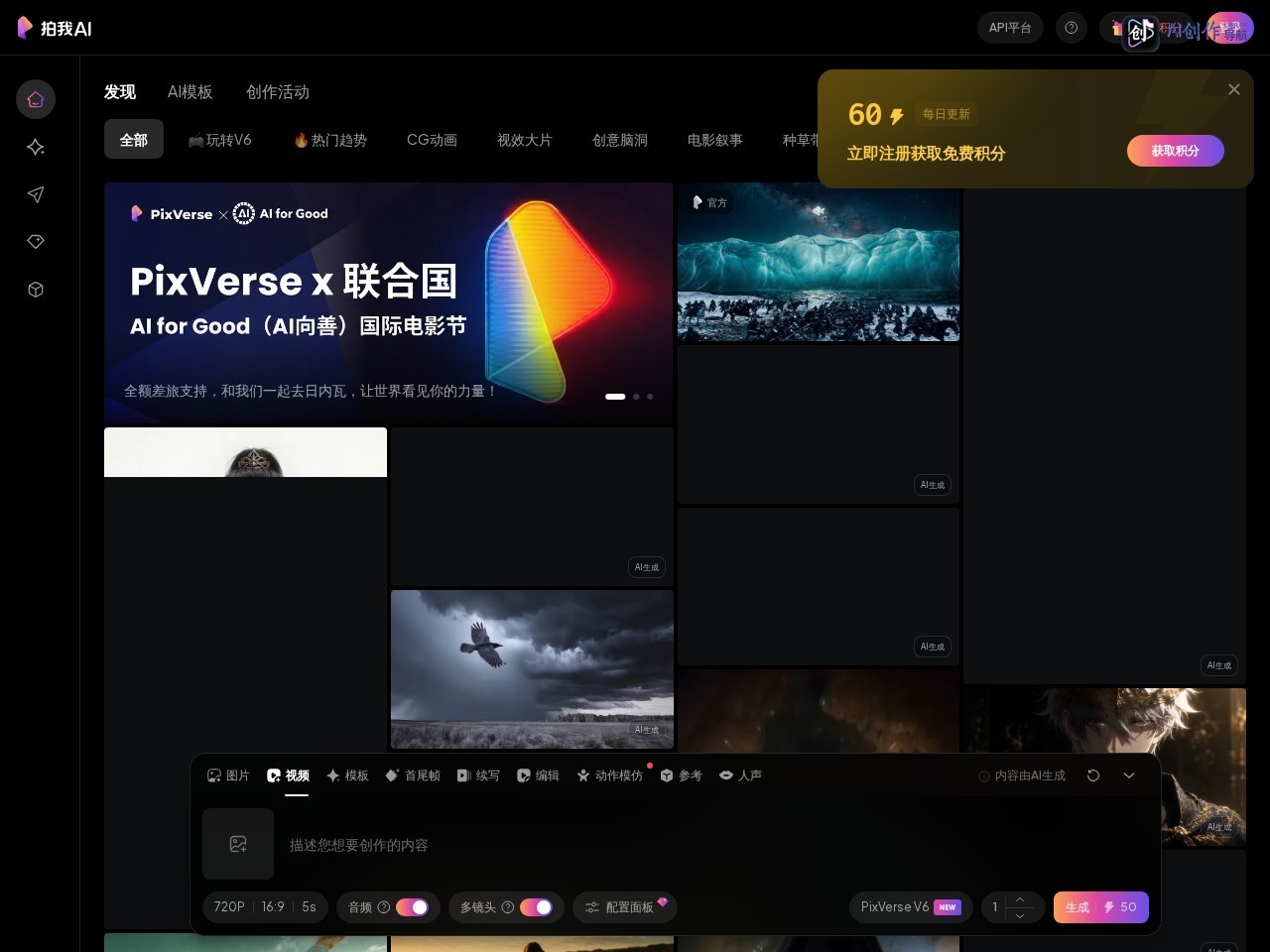Screen dimensions: 1270x952
Task: Switch to the 图片 image mode tab
Action: pos(228,775)
